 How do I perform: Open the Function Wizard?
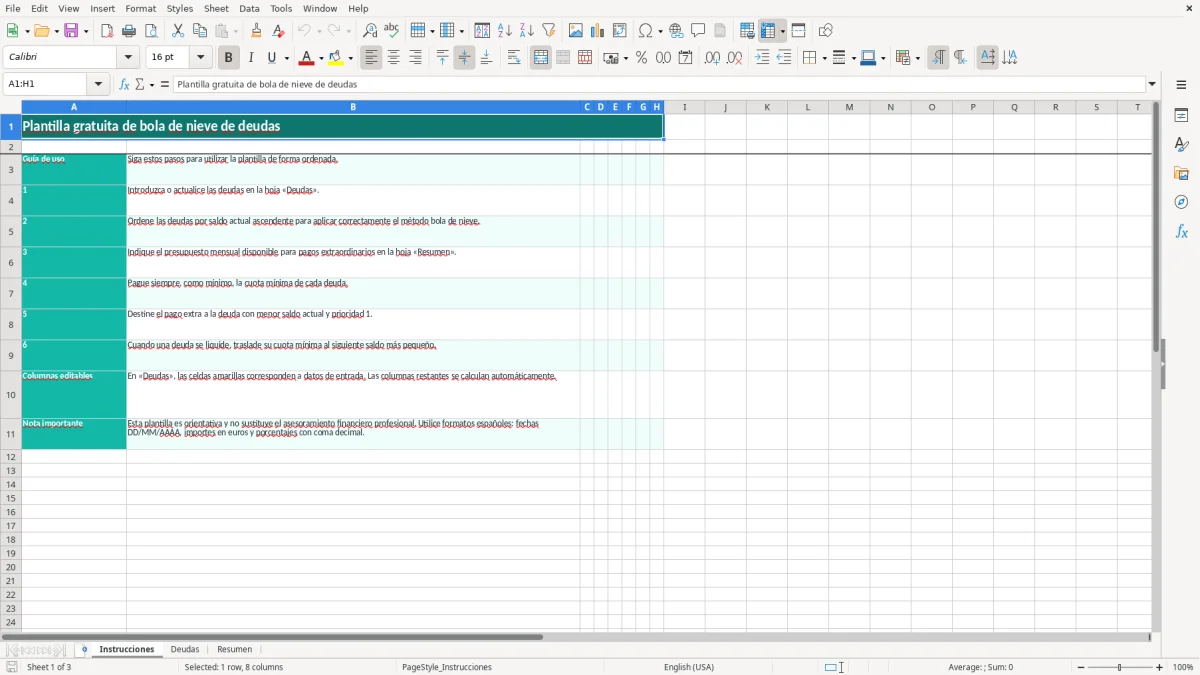[124, 84]
